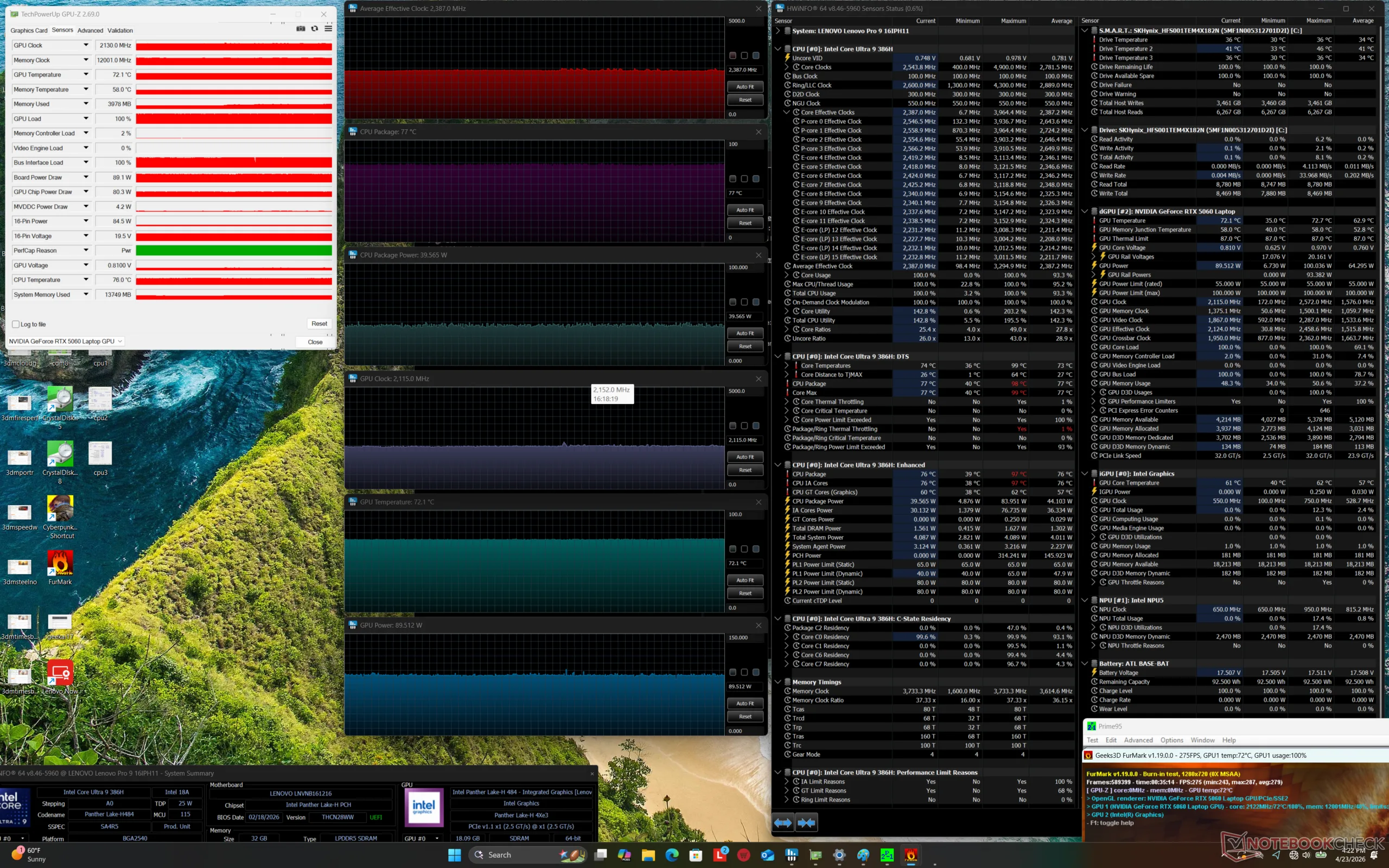Click Reset button in GPU-Z
This screenshot has height=868, width=1389.
click(x=319, y=324)
